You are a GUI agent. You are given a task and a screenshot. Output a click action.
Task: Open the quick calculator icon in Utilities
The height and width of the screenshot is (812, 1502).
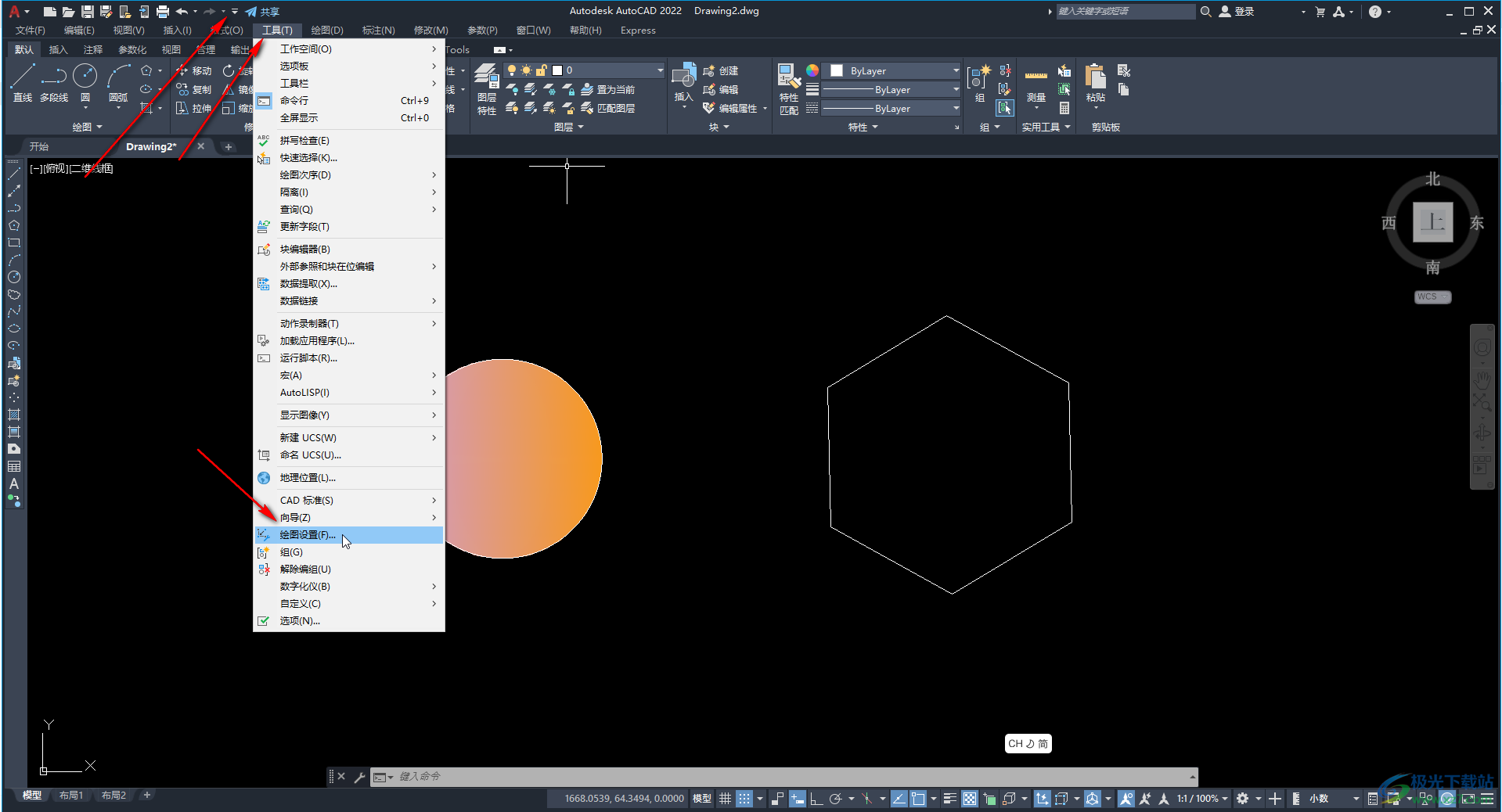tap(1064, 108)
